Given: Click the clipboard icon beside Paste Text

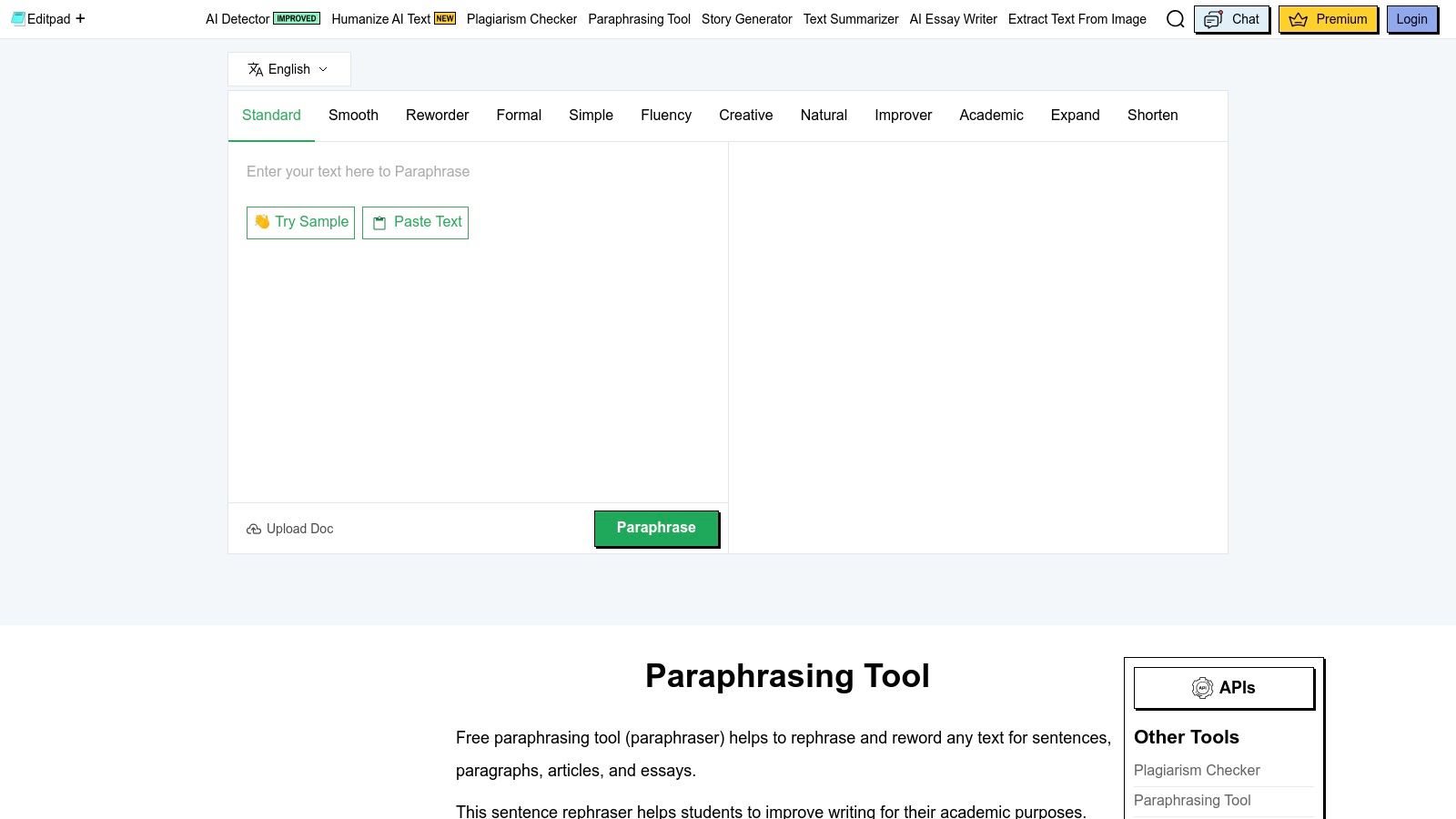Looking at the screenshot, I should (x=379, y=222).
